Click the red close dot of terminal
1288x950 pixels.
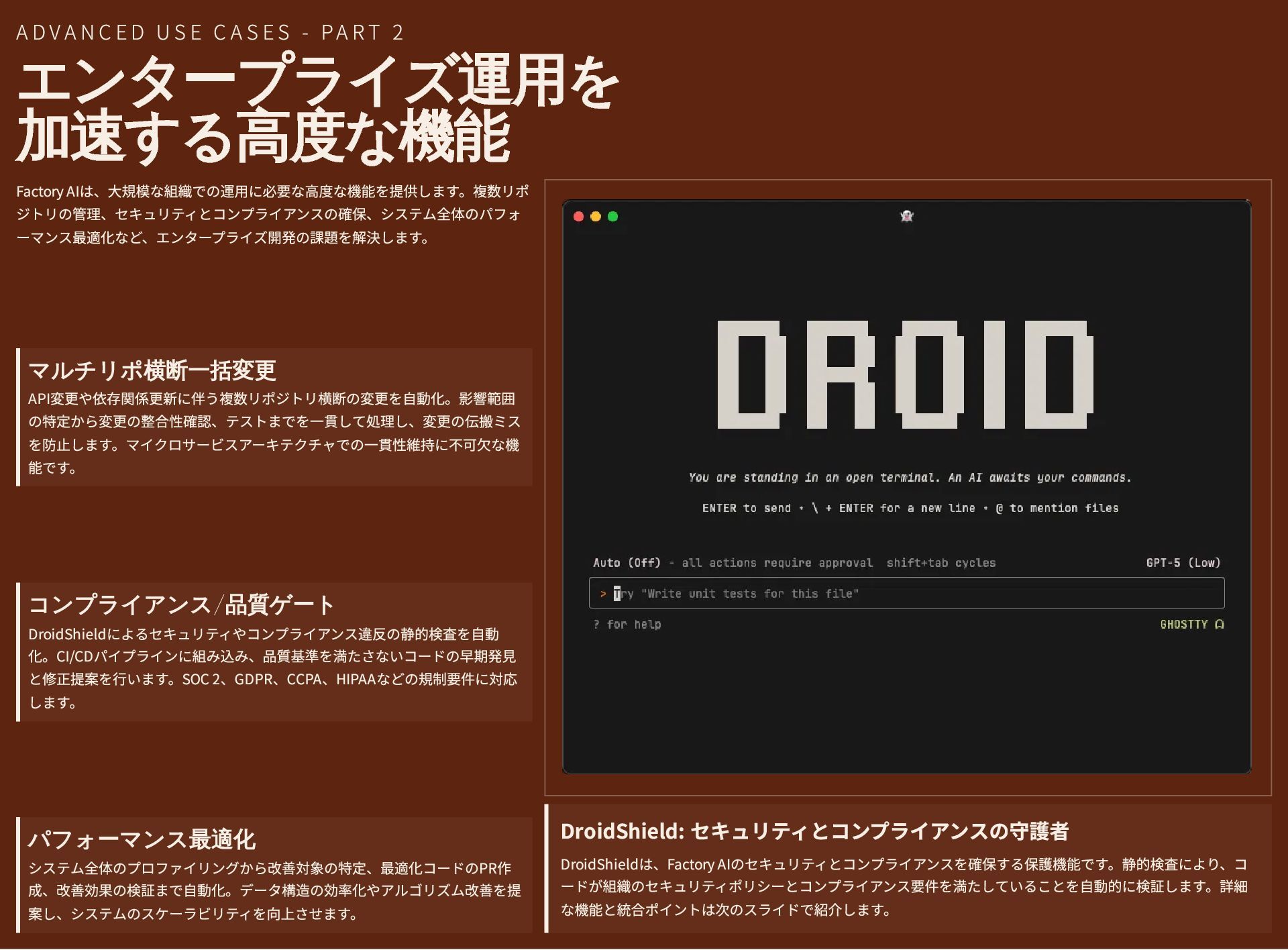tap(578, 217)
